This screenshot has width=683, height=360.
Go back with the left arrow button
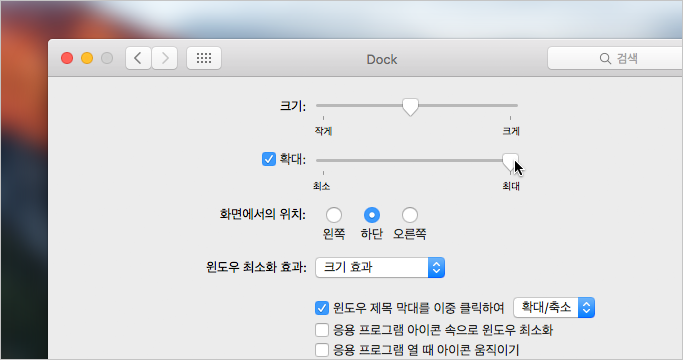[x=139, y=58]
